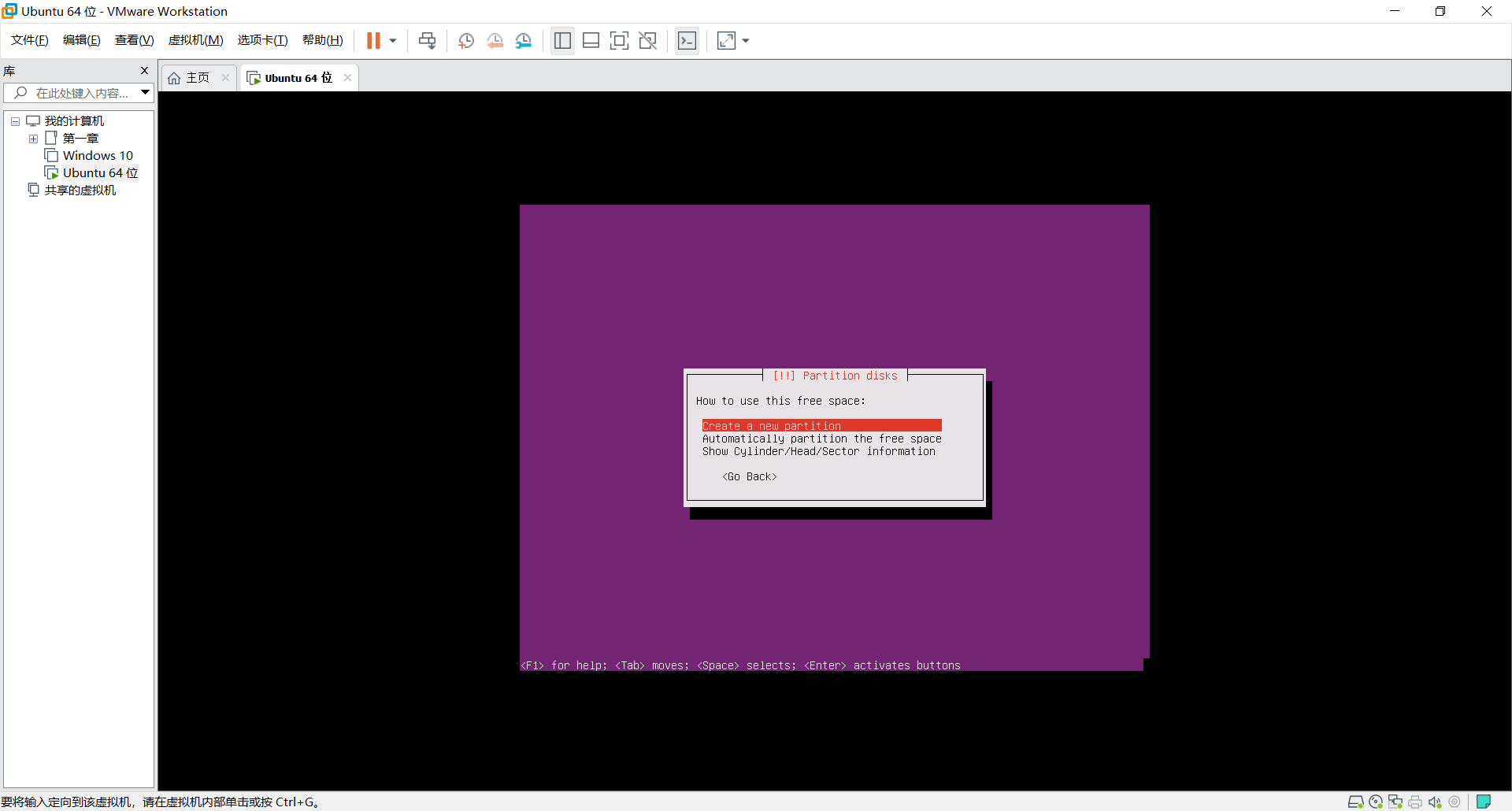Expand the 第一章 folder node
1512x811 pixels.
33,139
